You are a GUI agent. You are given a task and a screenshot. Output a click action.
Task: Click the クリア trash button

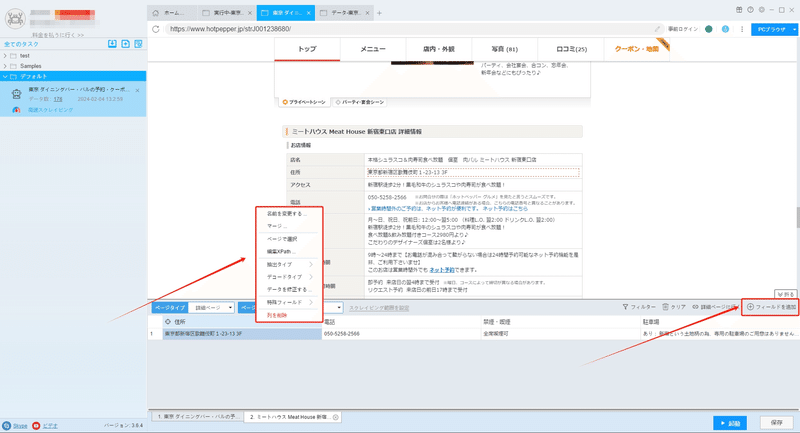[x=673, y=307]
